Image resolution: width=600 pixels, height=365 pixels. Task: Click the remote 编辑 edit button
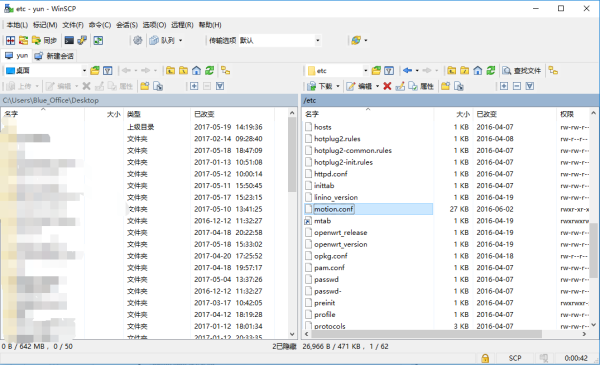(x=359, y=86)
